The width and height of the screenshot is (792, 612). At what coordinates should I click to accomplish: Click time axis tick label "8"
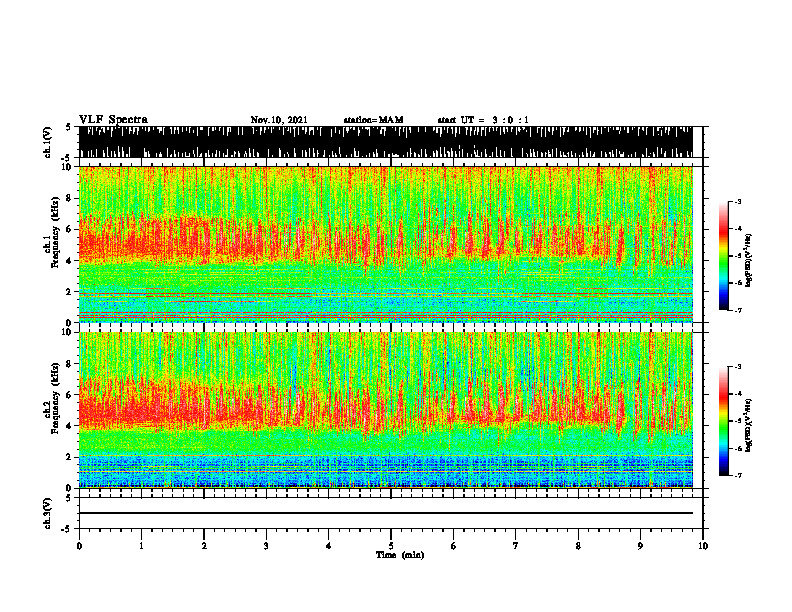click(578, 546)
